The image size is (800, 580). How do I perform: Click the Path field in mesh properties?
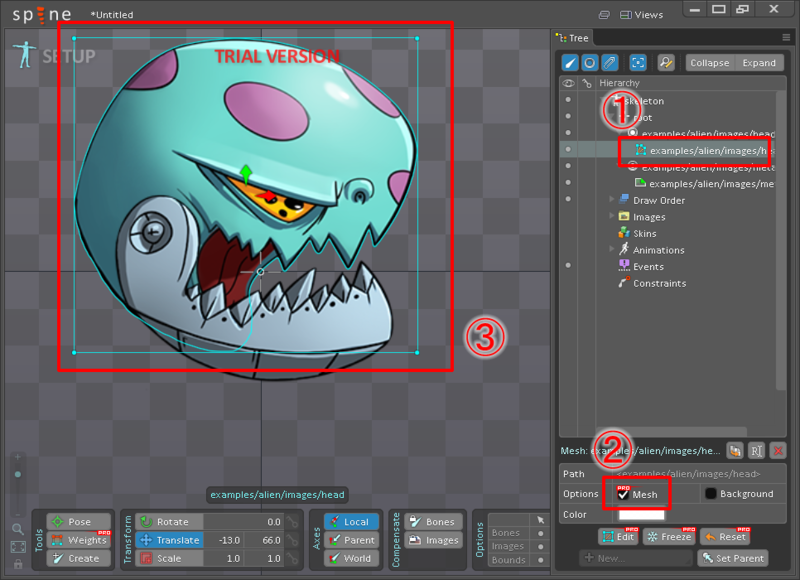[x=699, y=474]
